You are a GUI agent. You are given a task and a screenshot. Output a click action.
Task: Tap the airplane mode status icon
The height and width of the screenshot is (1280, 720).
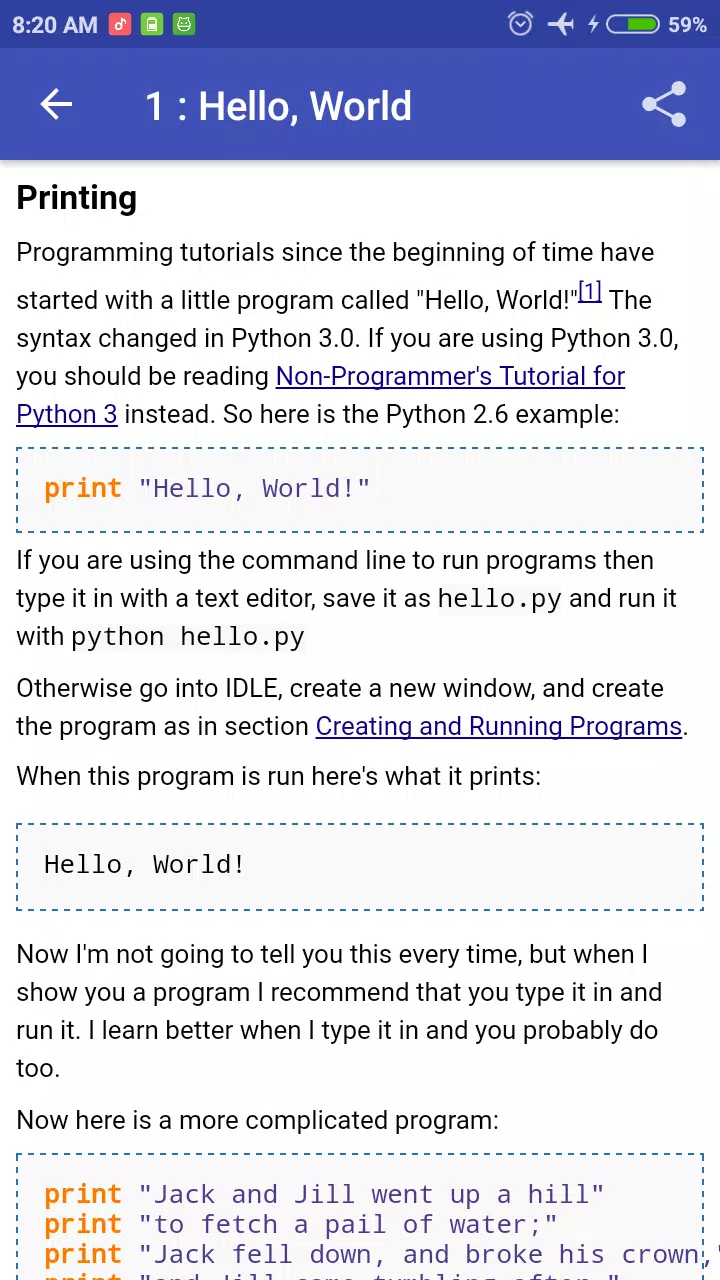[561, 24]
